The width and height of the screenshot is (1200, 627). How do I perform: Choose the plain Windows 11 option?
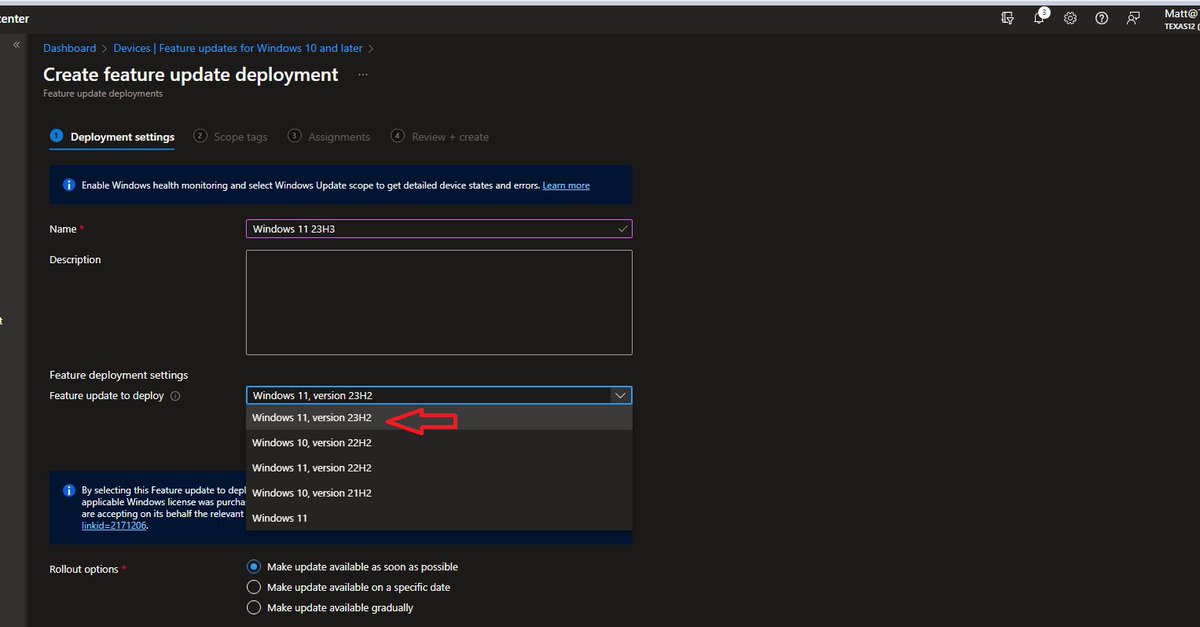click(x=439, y=518)
